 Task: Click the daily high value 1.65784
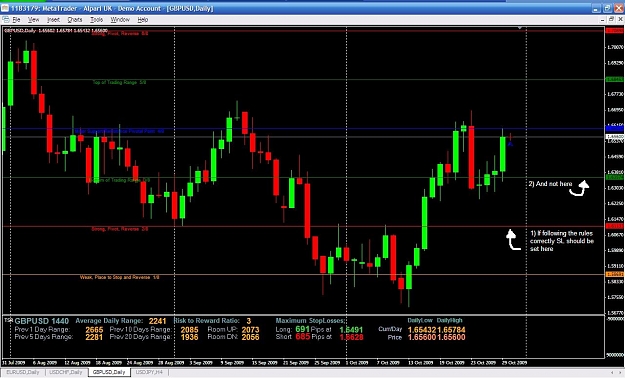pos(451,330)
